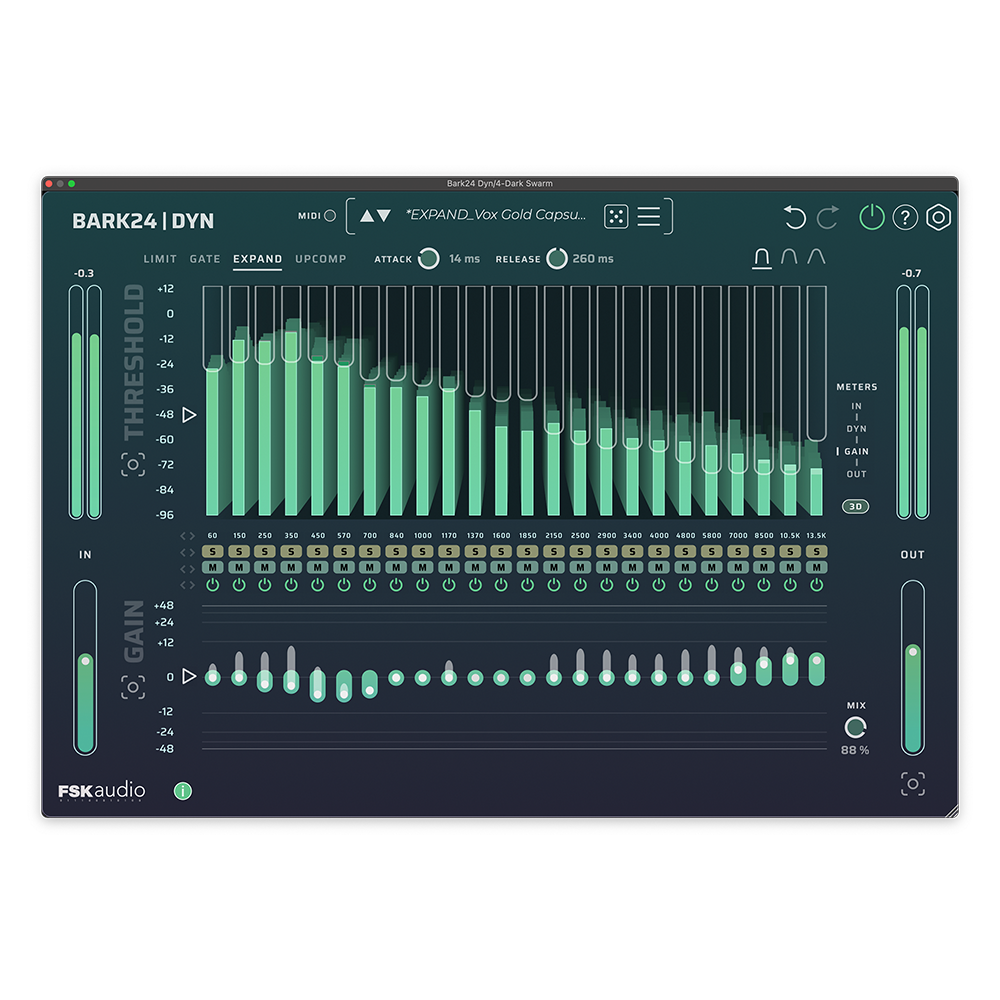The height and width of the screenshot is (1000, 1000).
Task: Click the randomize dice icon
Action: pyautogui.click(x=616, y=217)
